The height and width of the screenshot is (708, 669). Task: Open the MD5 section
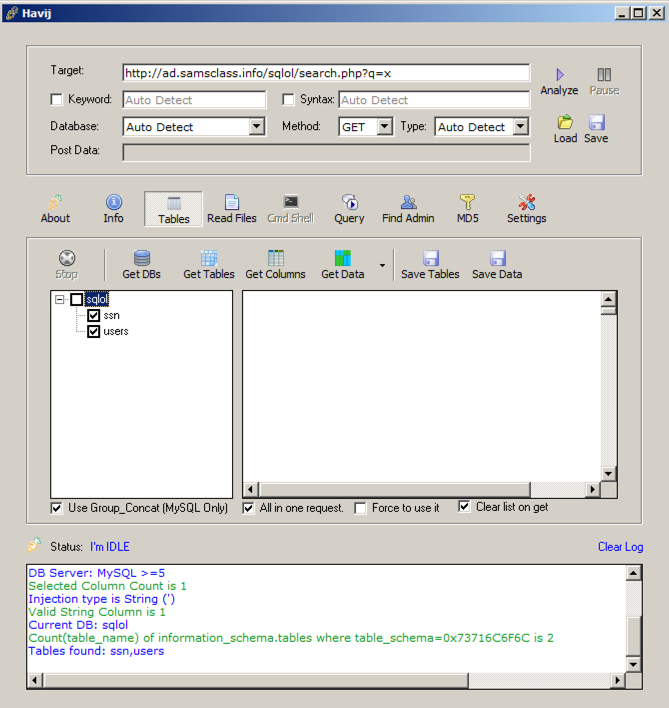pos(467,209)
